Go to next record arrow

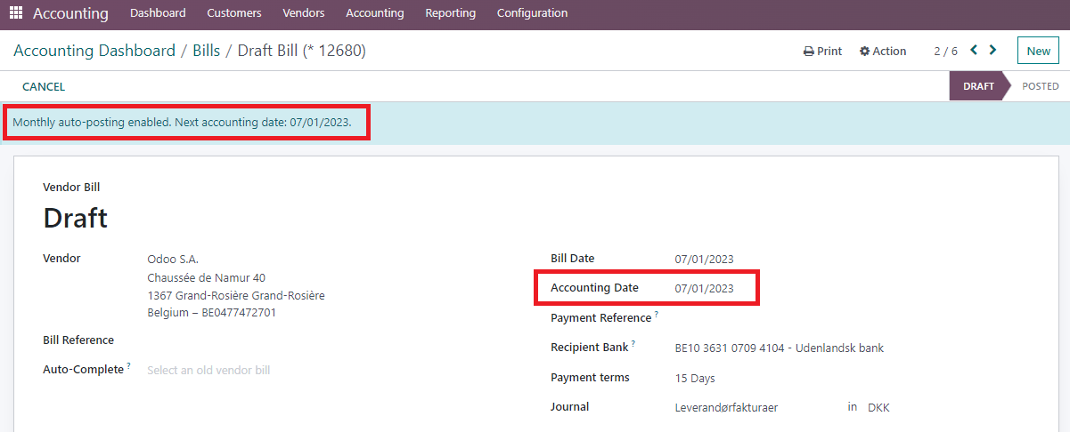[993, 50]
